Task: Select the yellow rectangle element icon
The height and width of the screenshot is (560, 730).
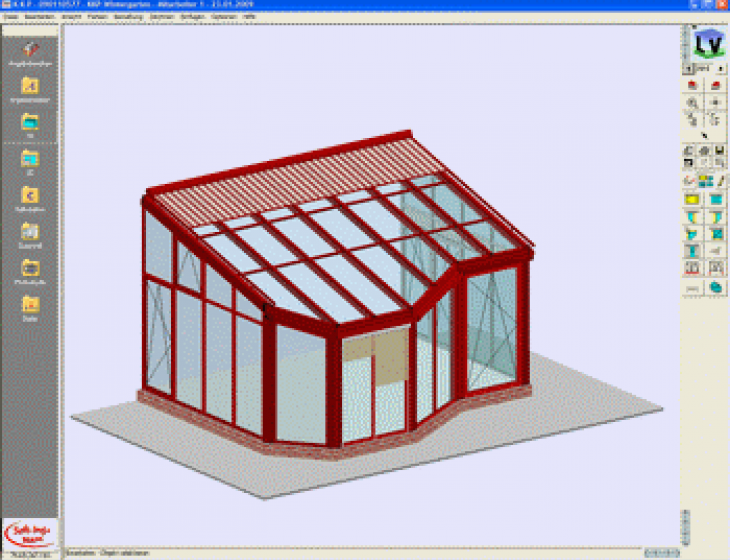Action: pos(692,200)
